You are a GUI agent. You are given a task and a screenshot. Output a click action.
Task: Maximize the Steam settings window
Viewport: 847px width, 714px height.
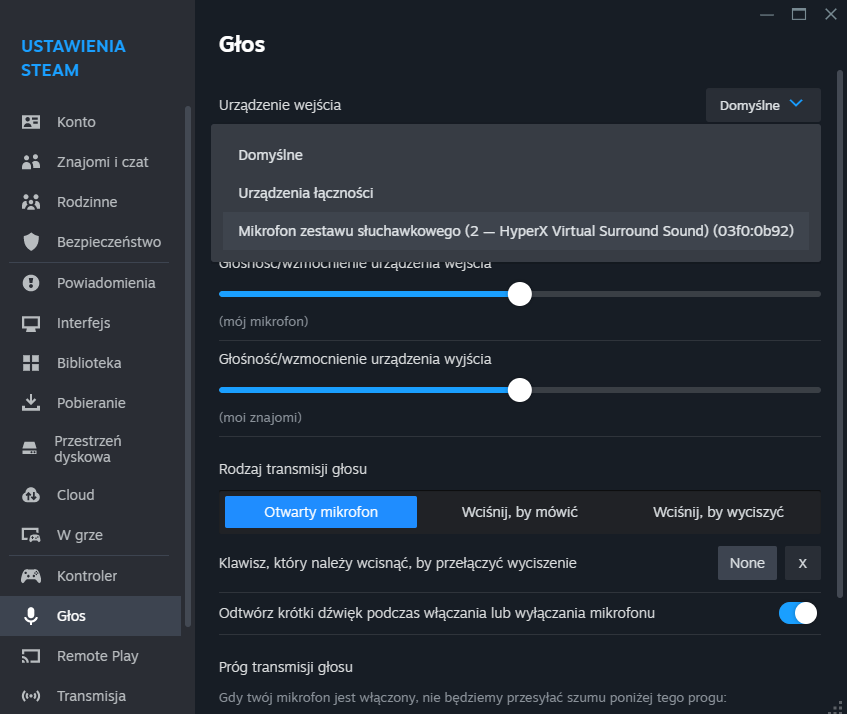click(x=799, y=14)
